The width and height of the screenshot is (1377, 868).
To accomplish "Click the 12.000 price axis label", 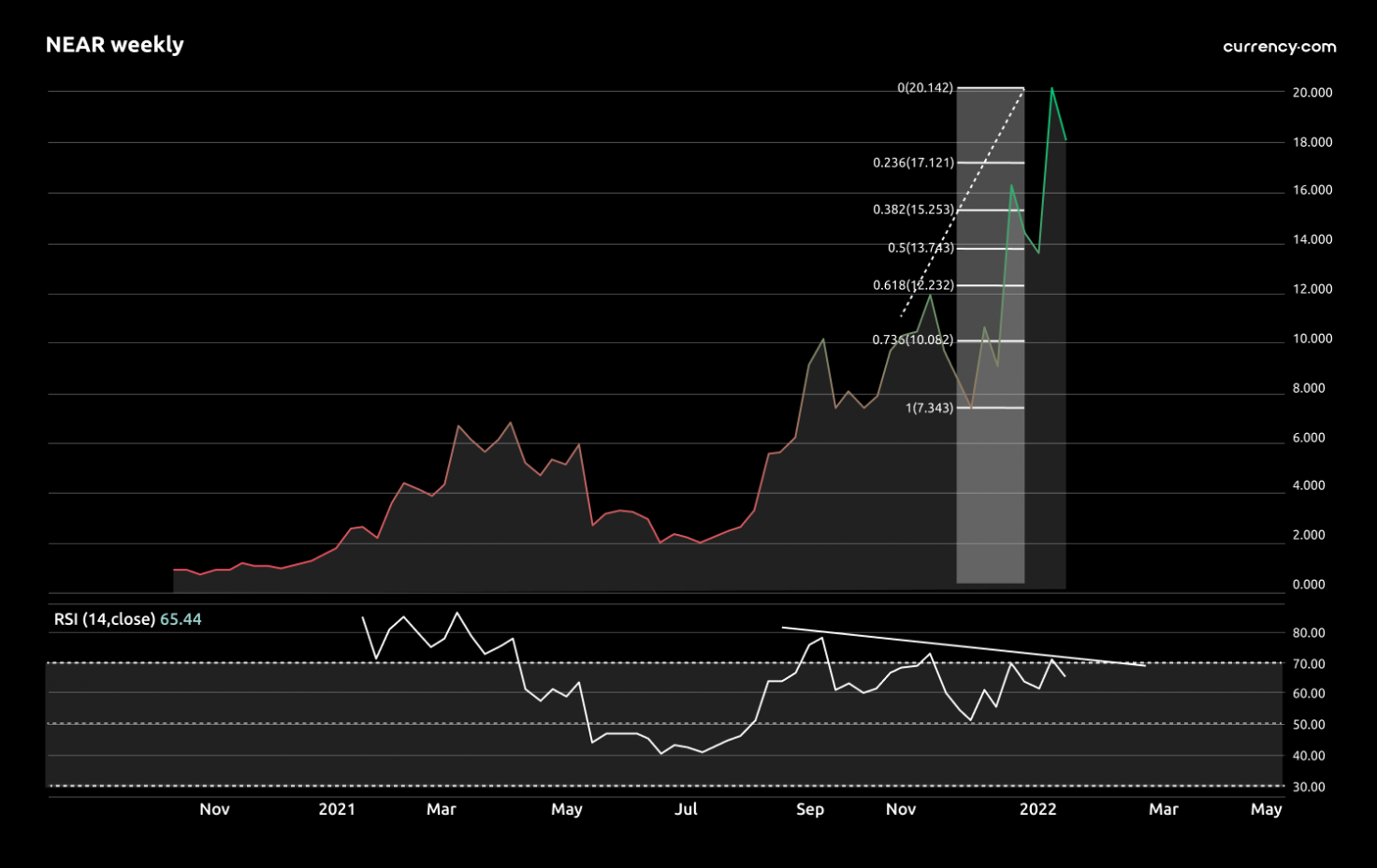I will (x=1312, y=289).
